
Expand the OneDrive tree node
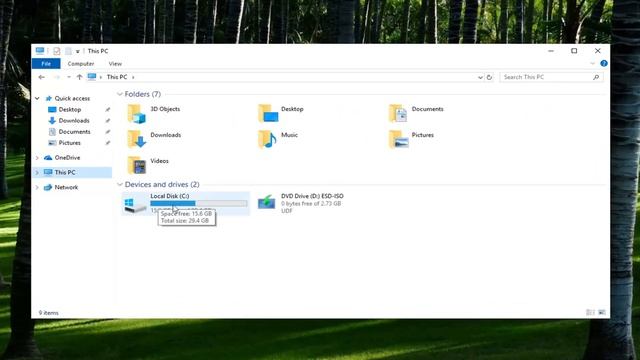pos(37,158)
